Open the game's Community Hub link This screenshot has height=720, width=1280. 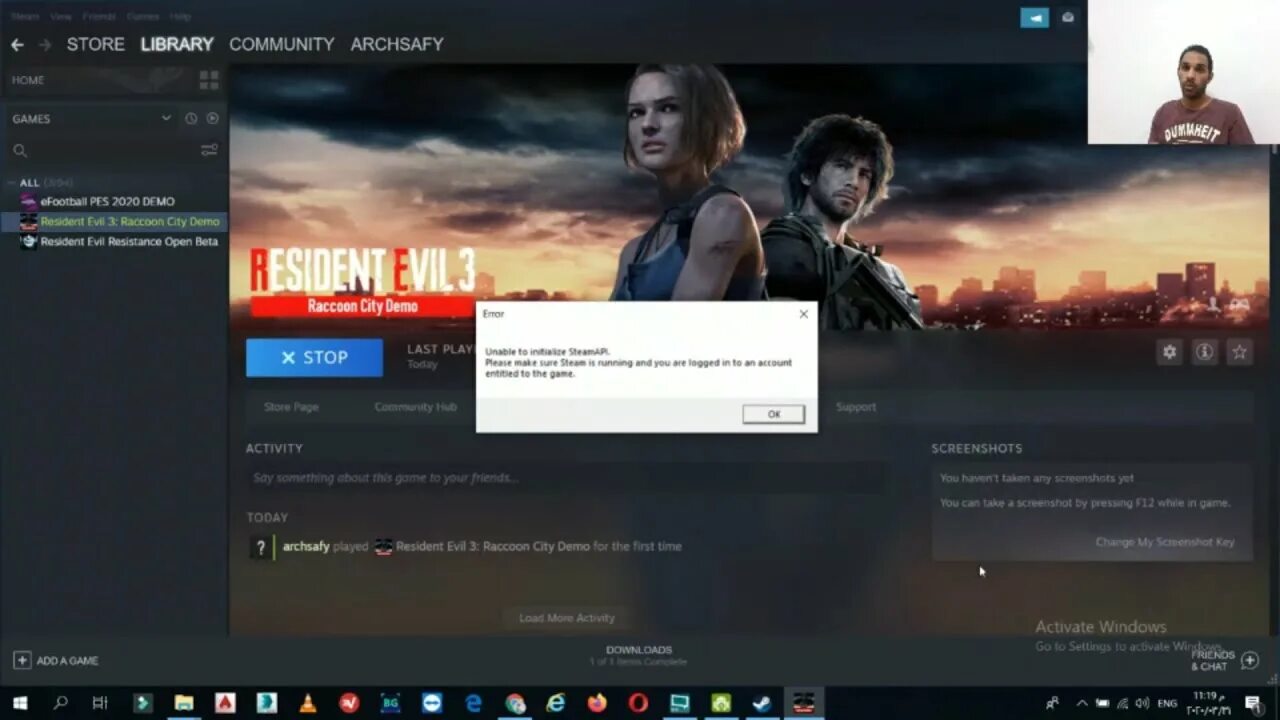[415, 407]
